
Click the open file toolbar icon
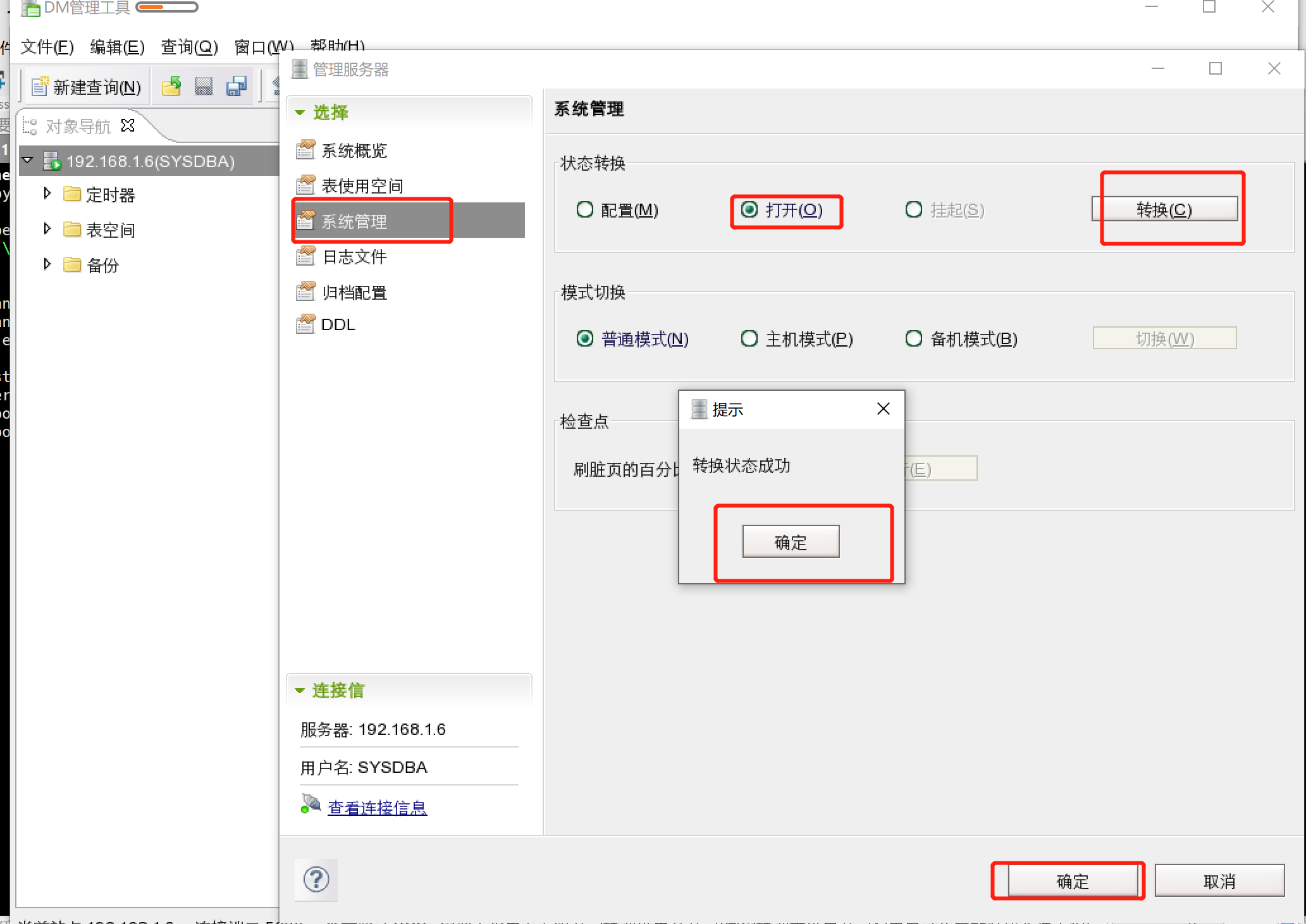[171, 87]
